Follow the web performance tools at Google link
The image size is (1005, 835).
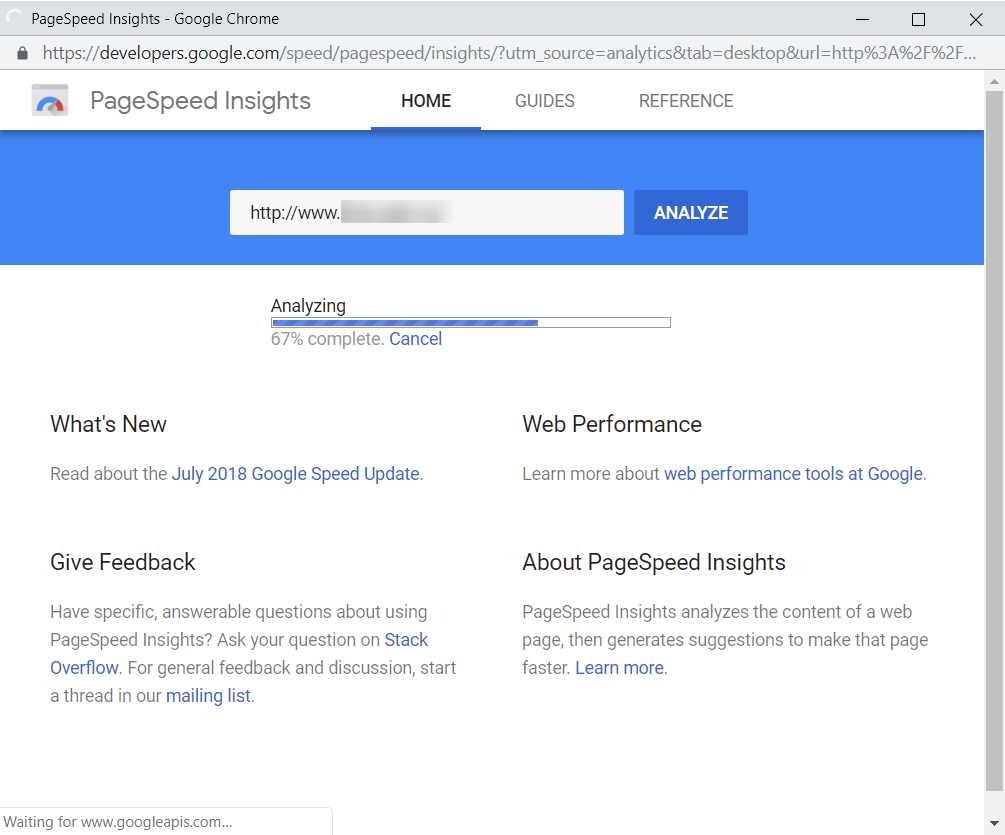(793, 474)
